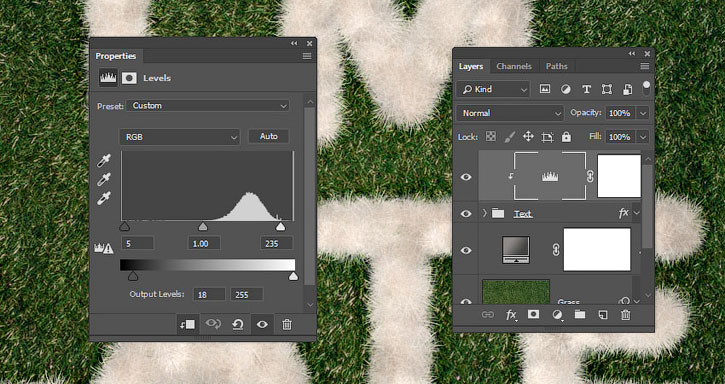Open the Preset Custom dropdown

point(208,106)
